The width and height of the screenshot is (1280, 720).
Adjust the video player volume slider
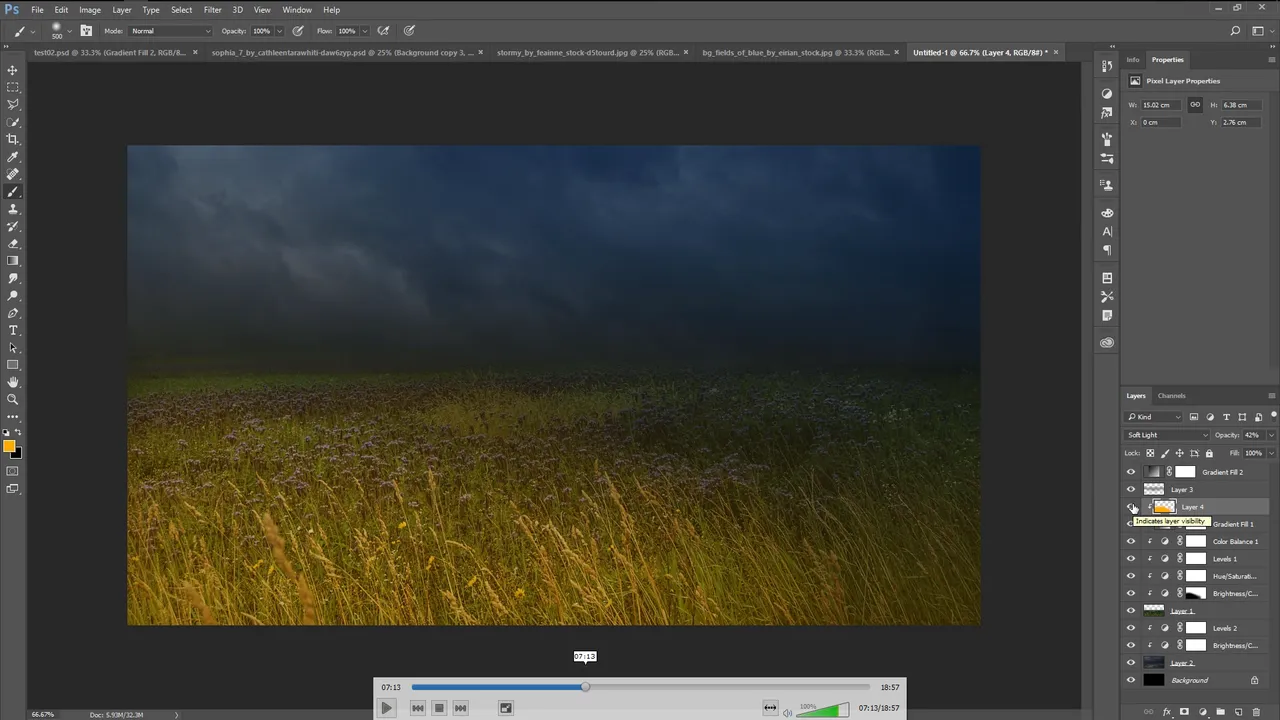pos(822,710)
